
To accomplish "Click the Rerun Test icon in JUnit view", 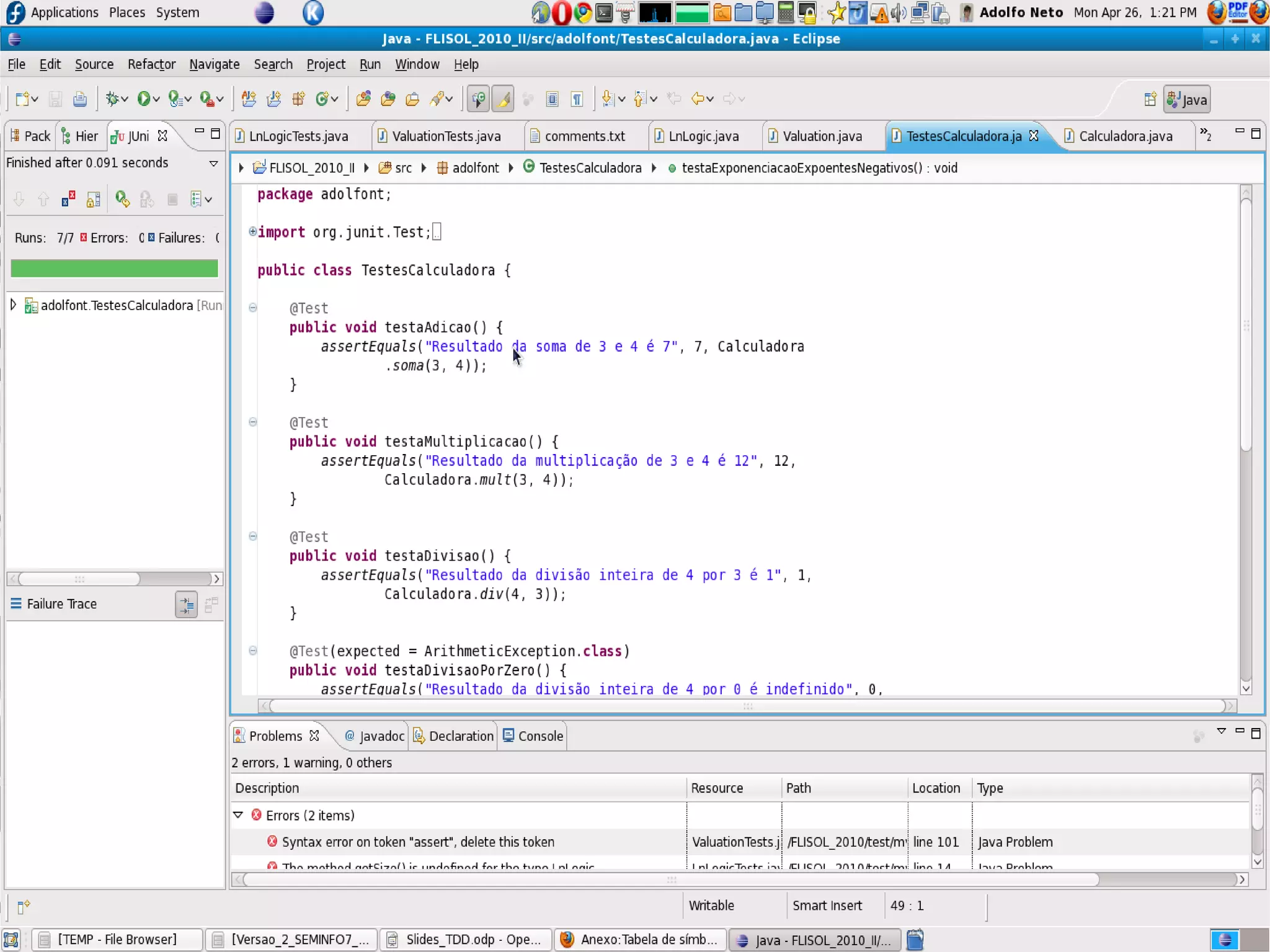I will [x=122, y=199].
